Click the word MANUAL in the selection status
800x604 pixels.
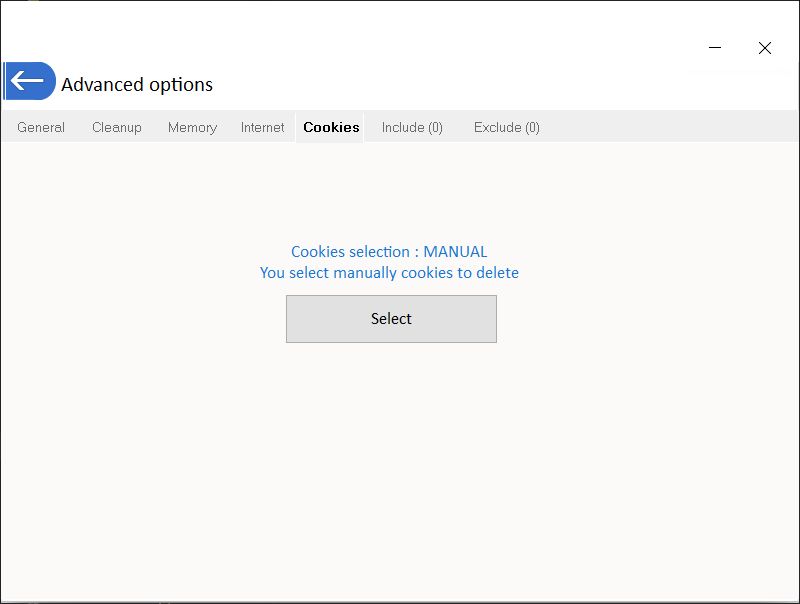point(455,252)
